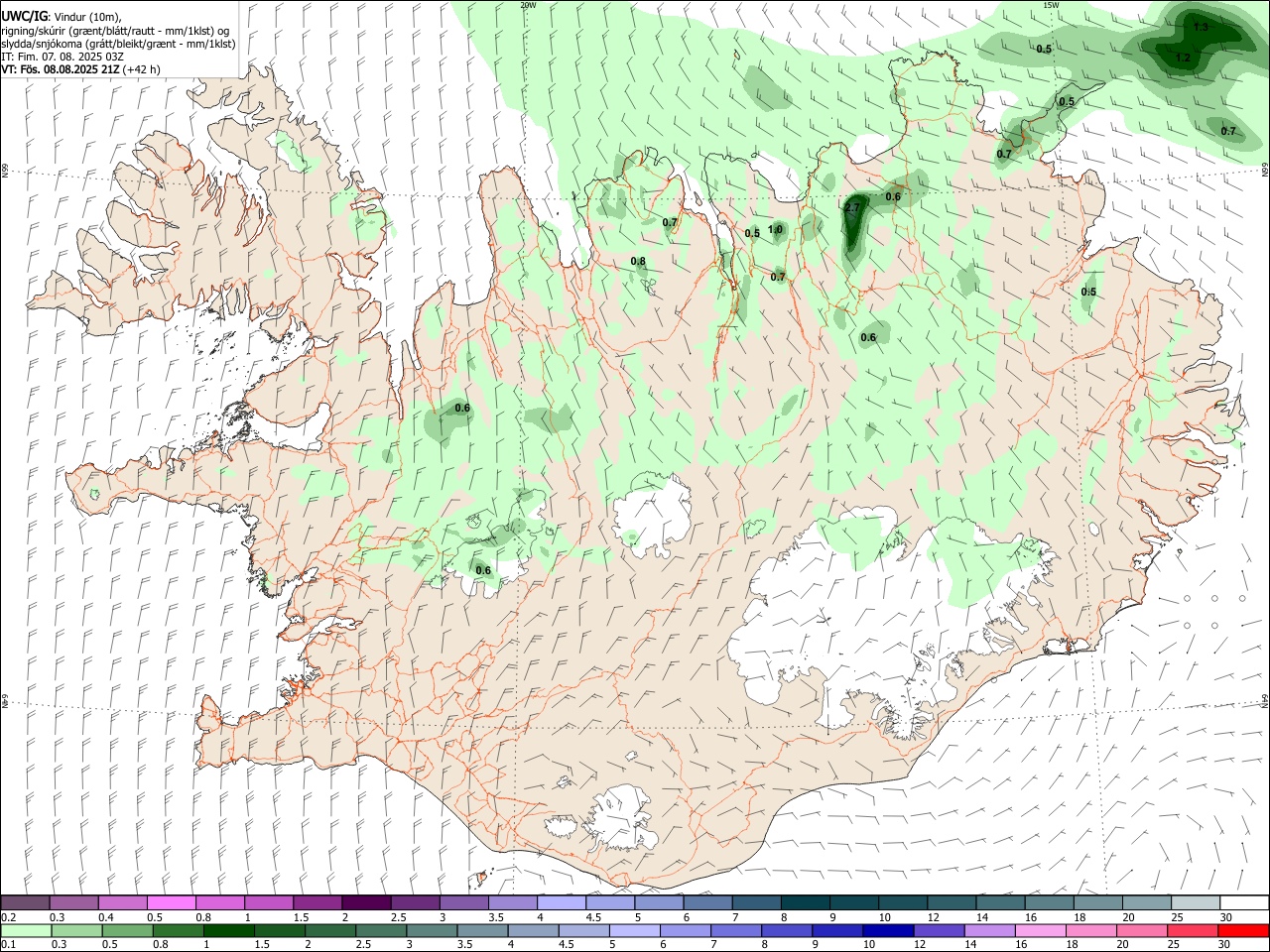Select the dark teal 8 mm snow swatch
1270x952 pixels.
[804, 902]
